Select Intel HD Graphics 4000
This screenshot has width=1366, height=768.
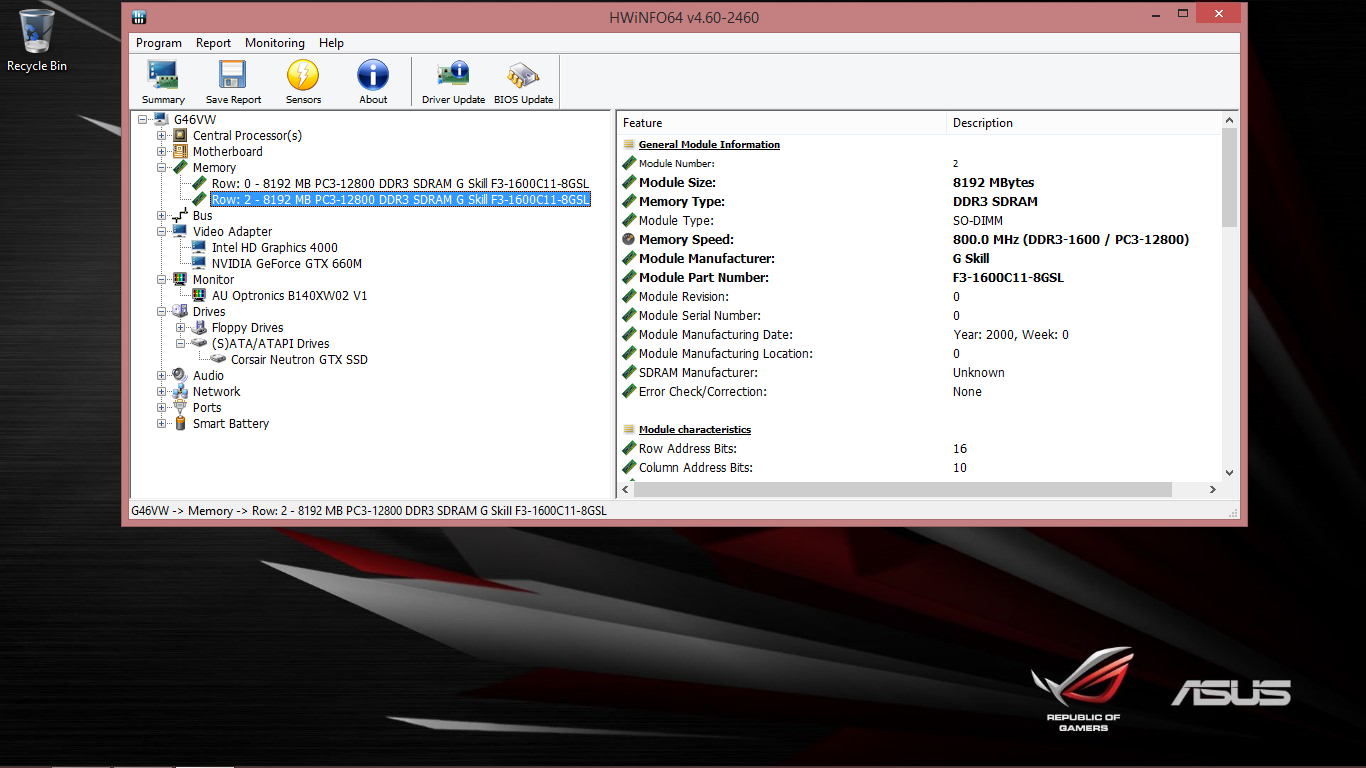pyautogui.click(x=275, y=247)
